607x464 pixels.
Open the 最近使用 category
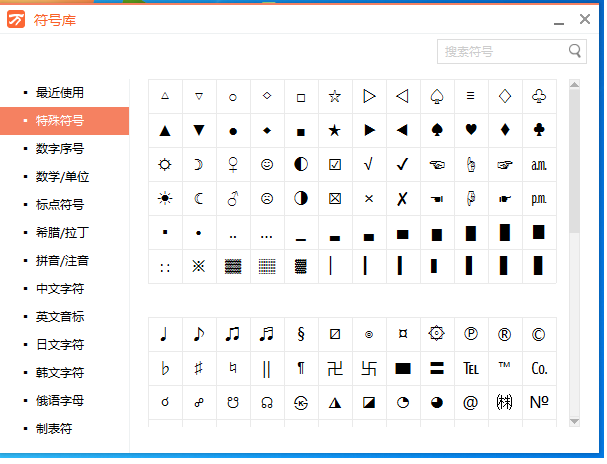click(x=60, y=92)
